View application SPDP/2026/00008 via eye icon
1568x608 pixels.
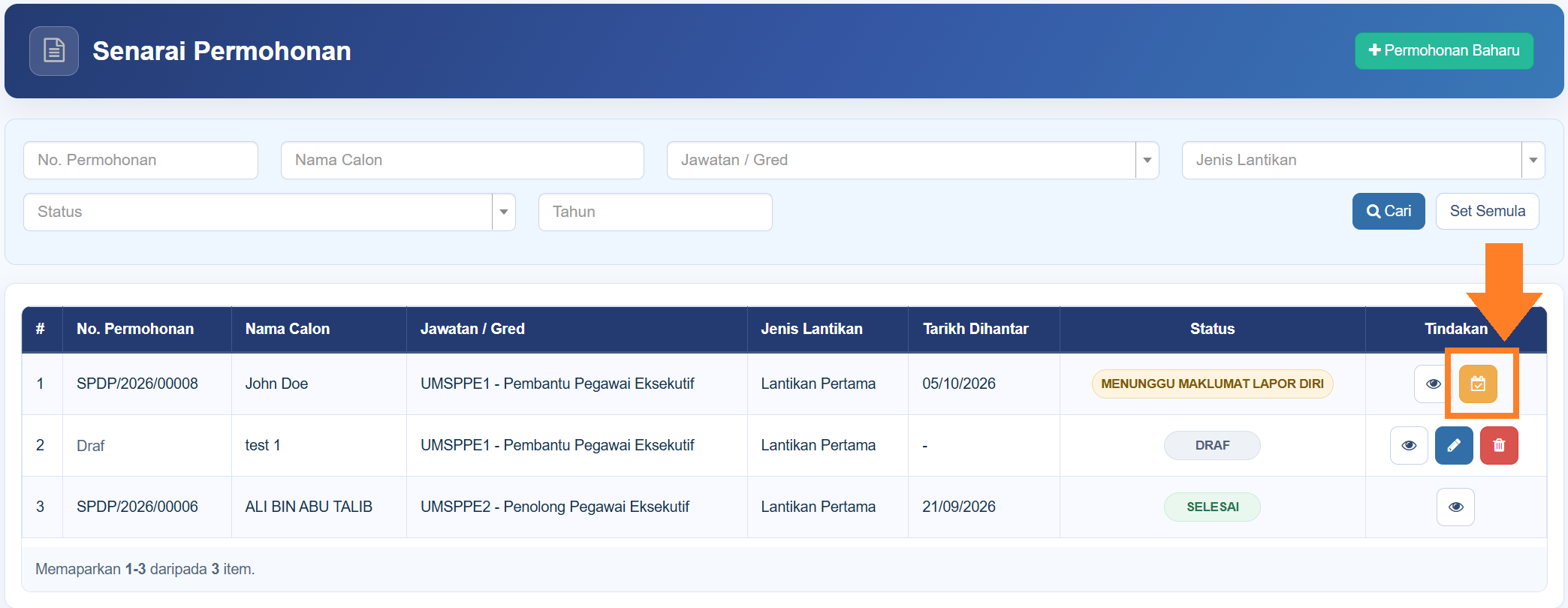(x=1433, y=384)
